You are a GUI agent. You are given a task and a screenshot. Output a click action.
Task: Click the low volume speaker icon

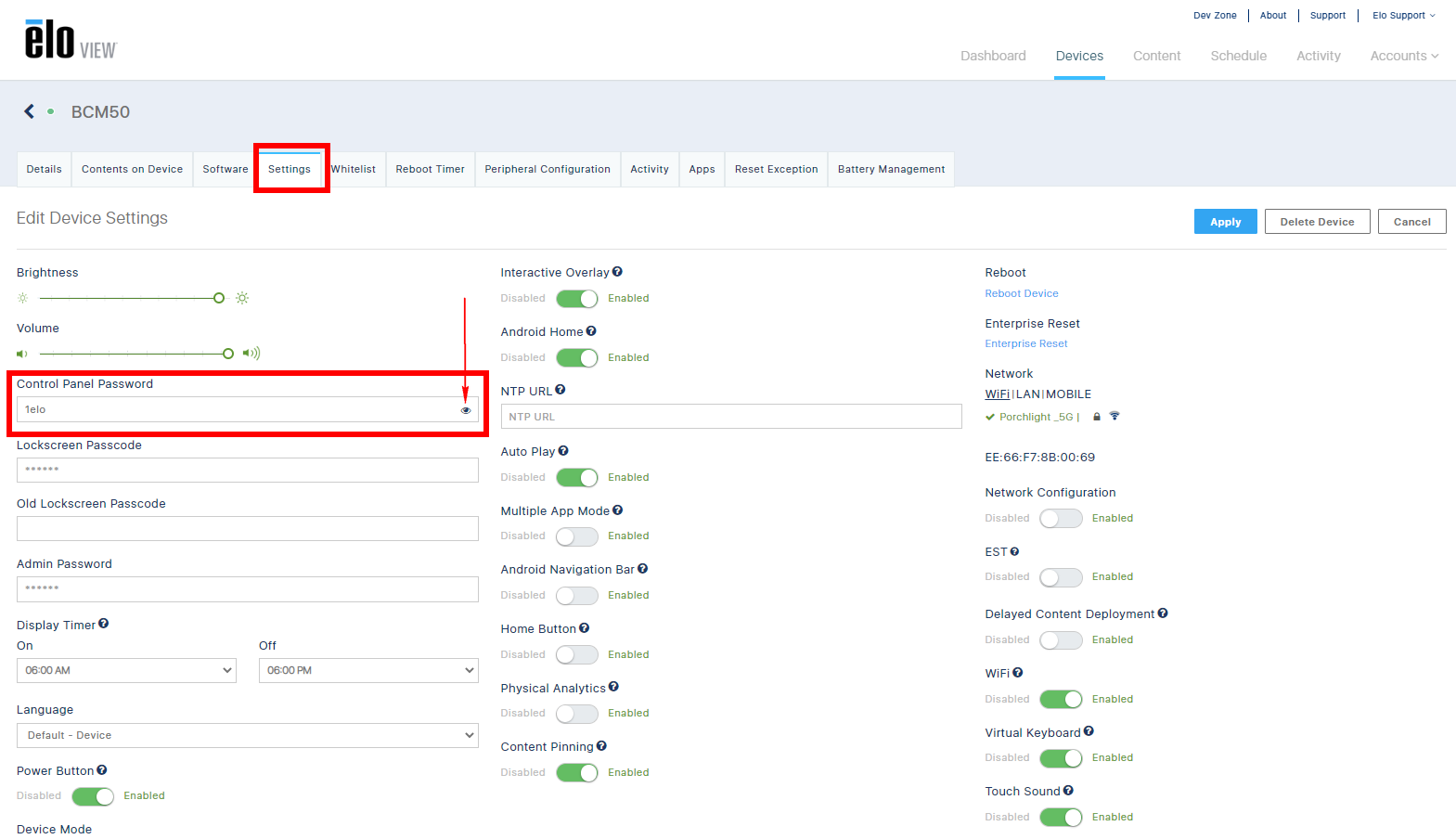pos(22,354)
